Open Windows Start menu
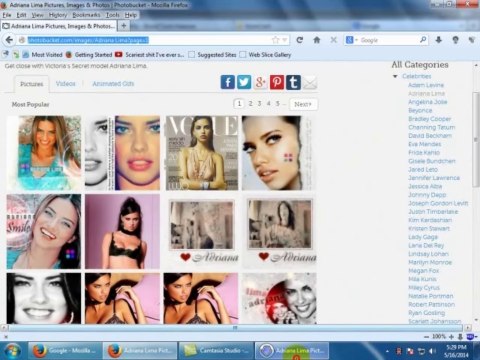This screenshot has height=360, width=480. pos(12,351)
